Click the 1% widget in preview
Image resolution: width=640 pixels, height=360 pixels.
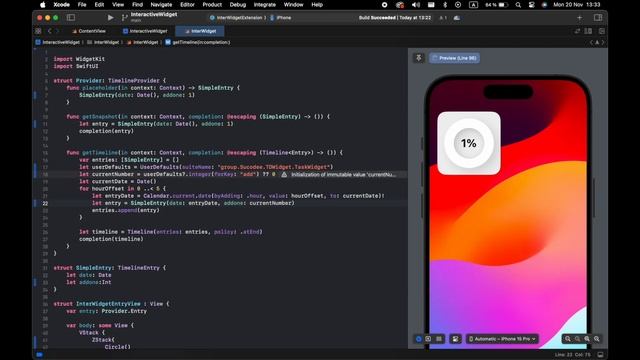(469, 143)
